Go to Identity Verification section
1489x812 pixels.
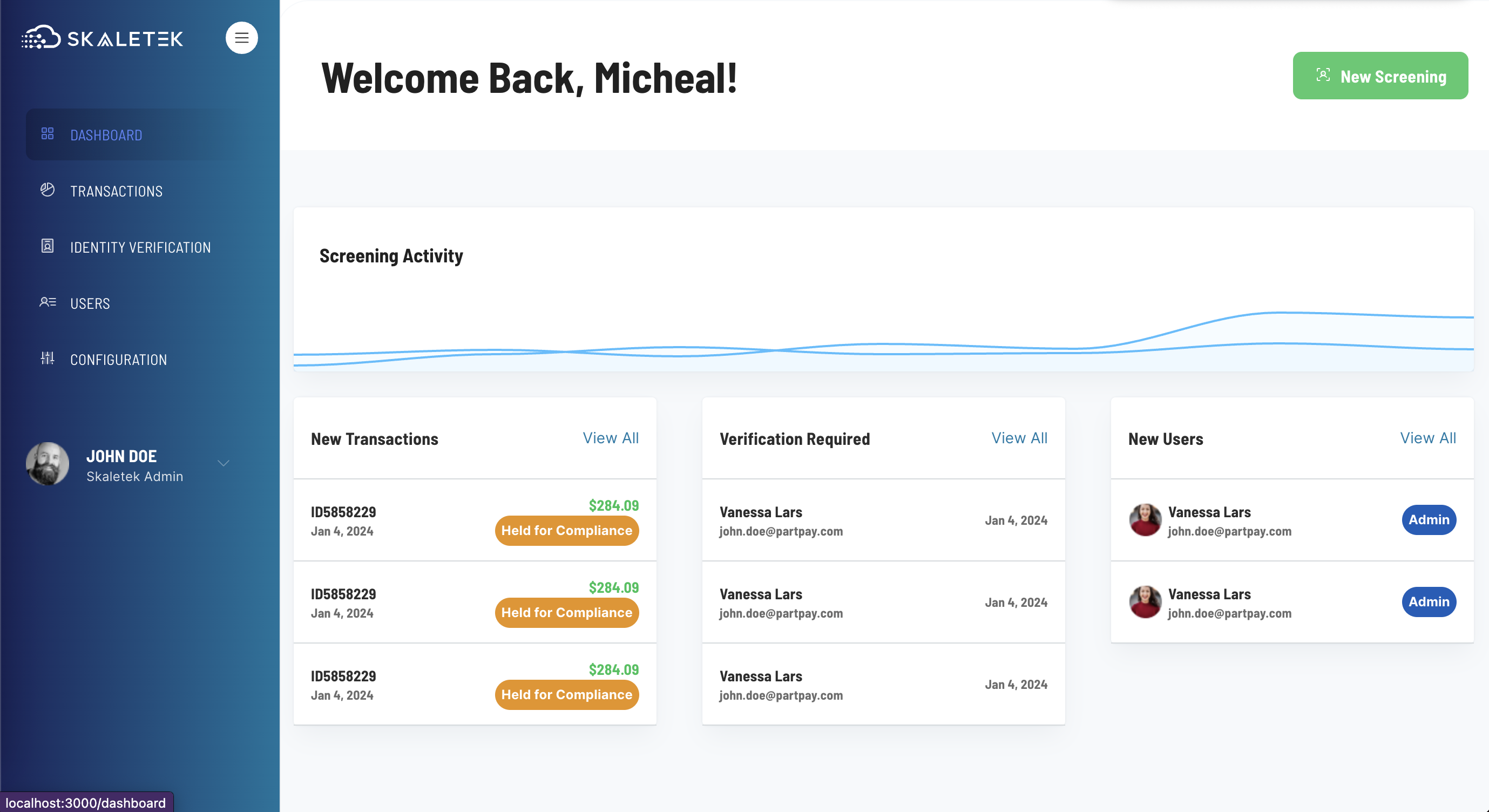pos(140,247)
